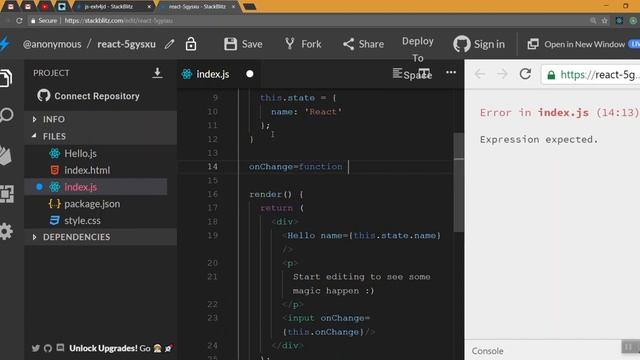Viewport: 640px width, 360px height.
Task: Expand the DEPENDENCIES section
Action: (100, 237)
